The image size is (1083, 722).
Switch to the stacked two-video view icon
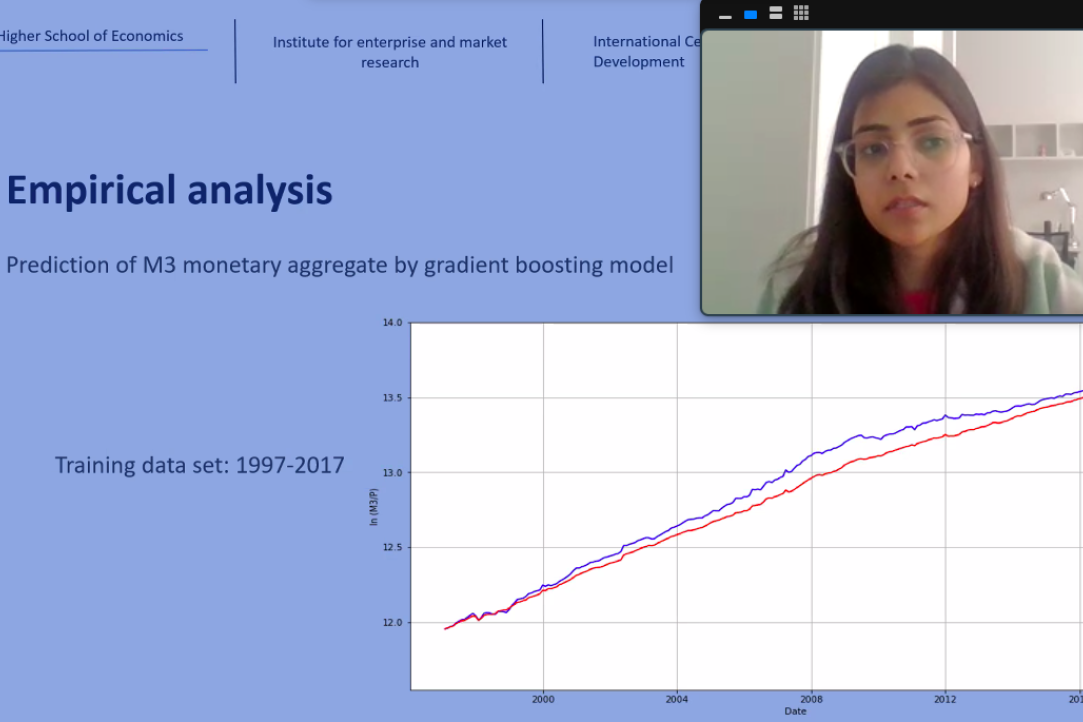tap(776, 13)
